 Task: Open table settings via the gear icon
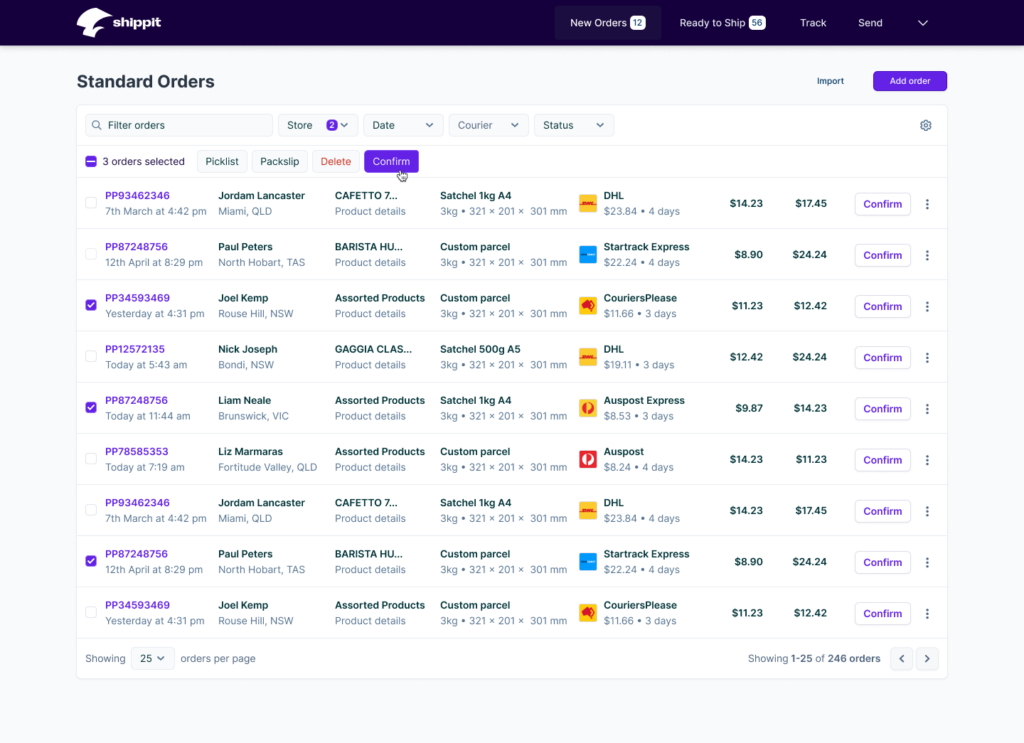[x=925, y=125]
